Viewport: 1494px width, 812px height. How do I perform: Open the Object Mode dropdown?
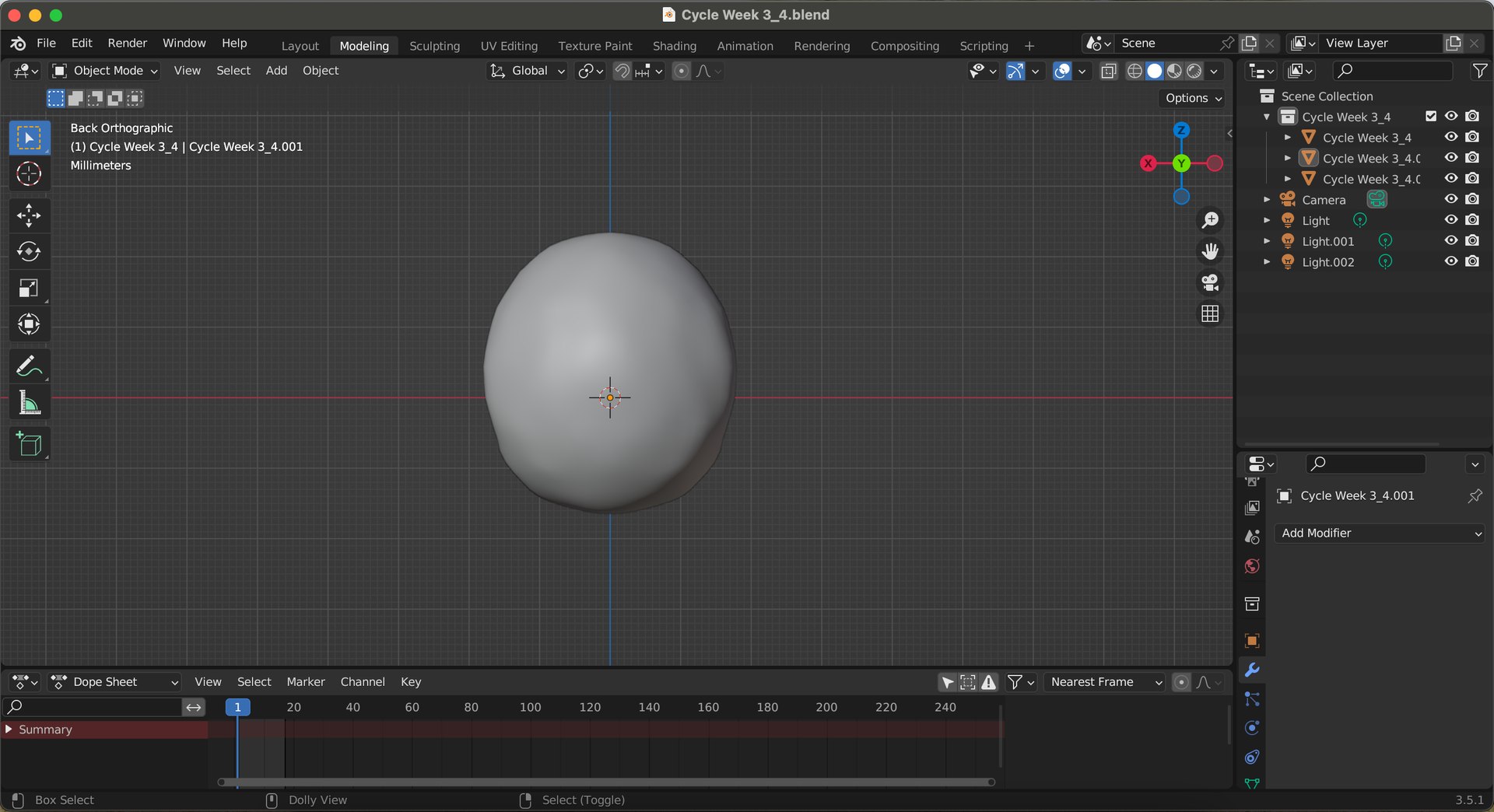(x=105, y=71)
